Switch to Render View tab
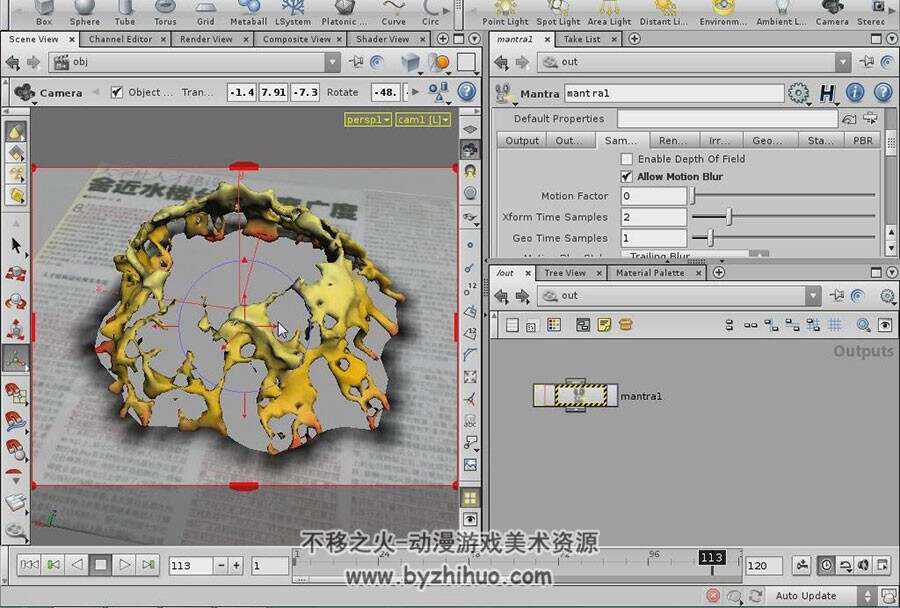This screenshot has height=608, width=900. [206, 39]
